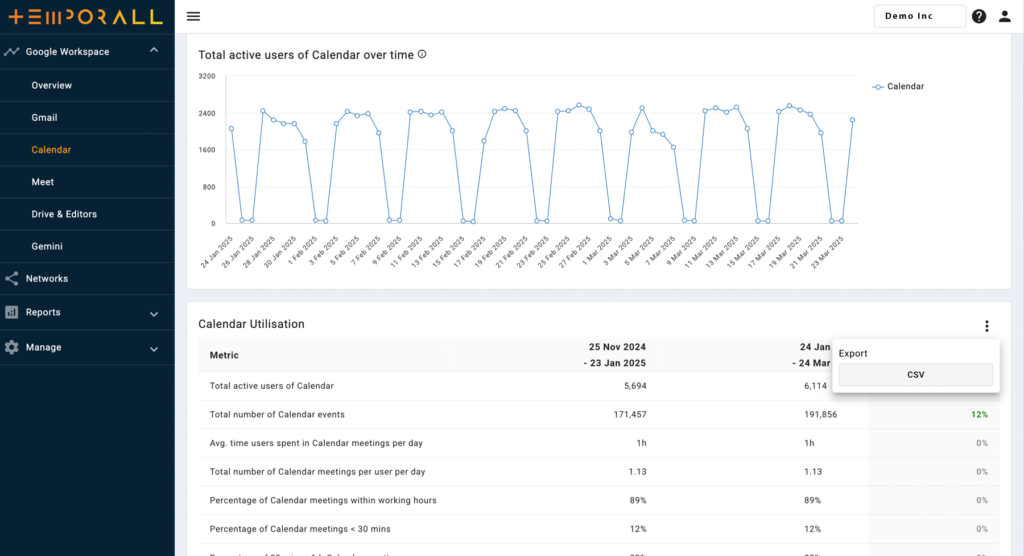
Task: Click the green 12% change value
Action: [x=979, y=415]
